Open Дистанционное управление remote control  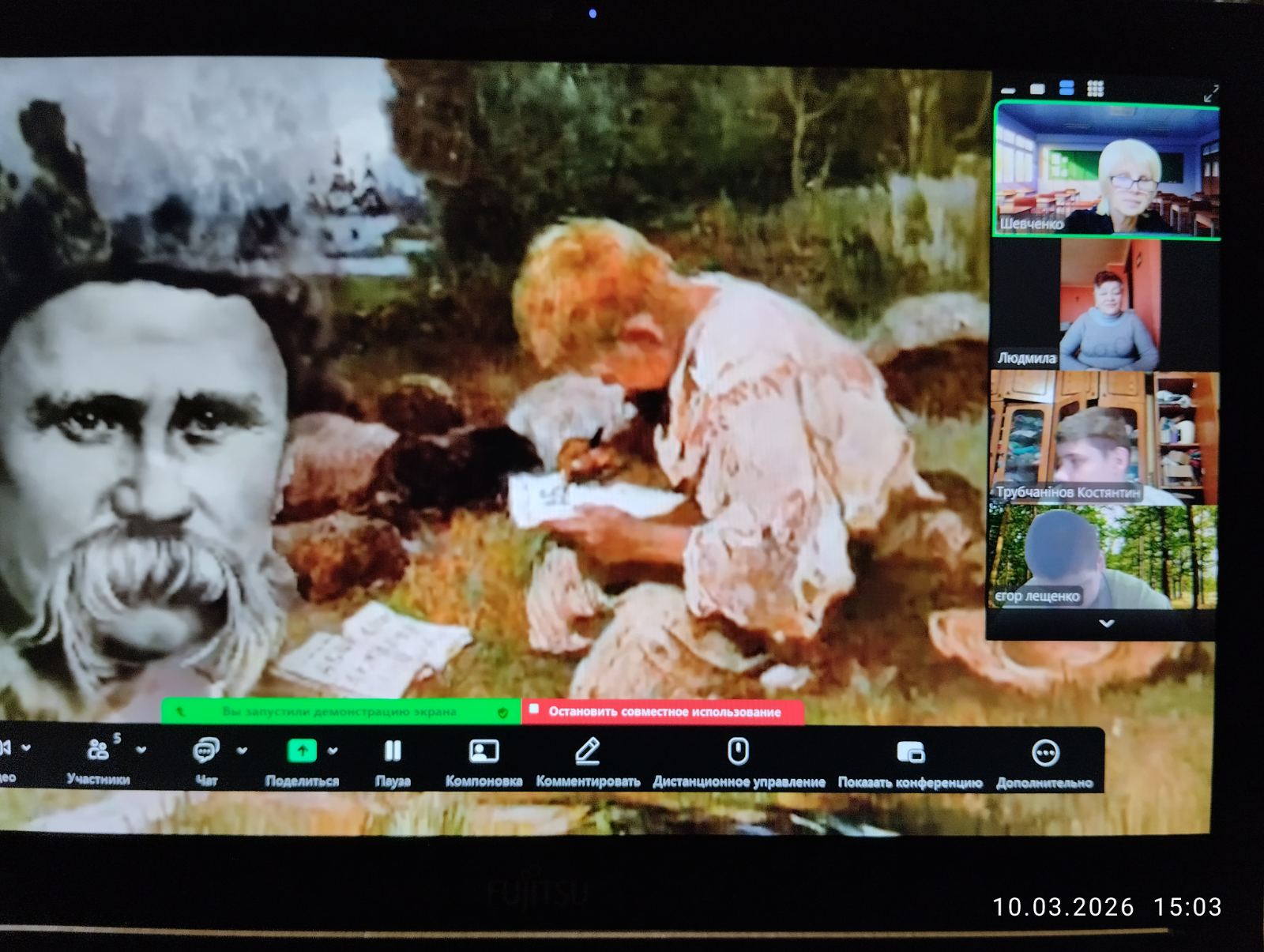(738, 752)
